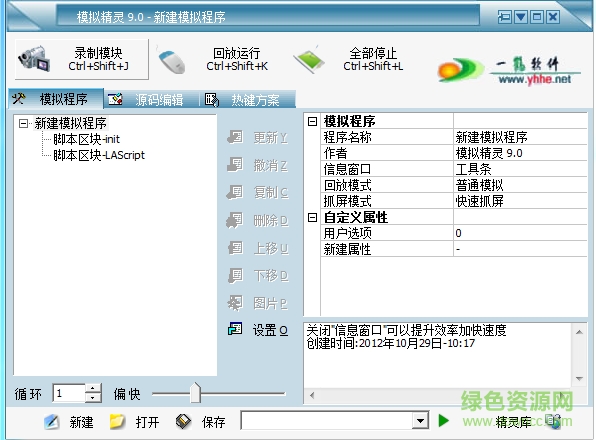Collapse the 新建模拟程序 tree node

tap(23, 123)
